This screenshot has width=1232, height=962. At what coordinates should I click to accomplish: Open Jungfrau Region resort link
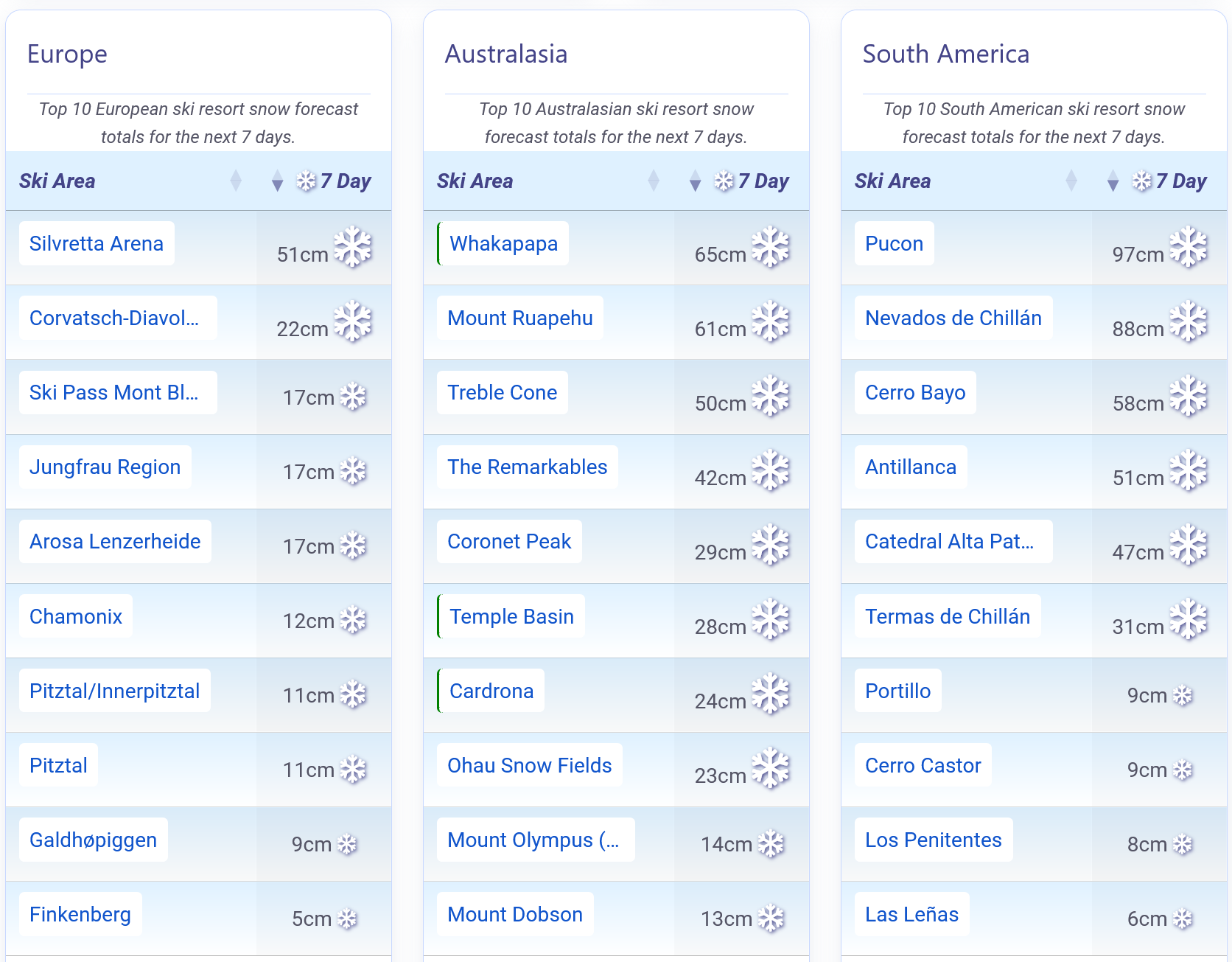click(105, 467)
